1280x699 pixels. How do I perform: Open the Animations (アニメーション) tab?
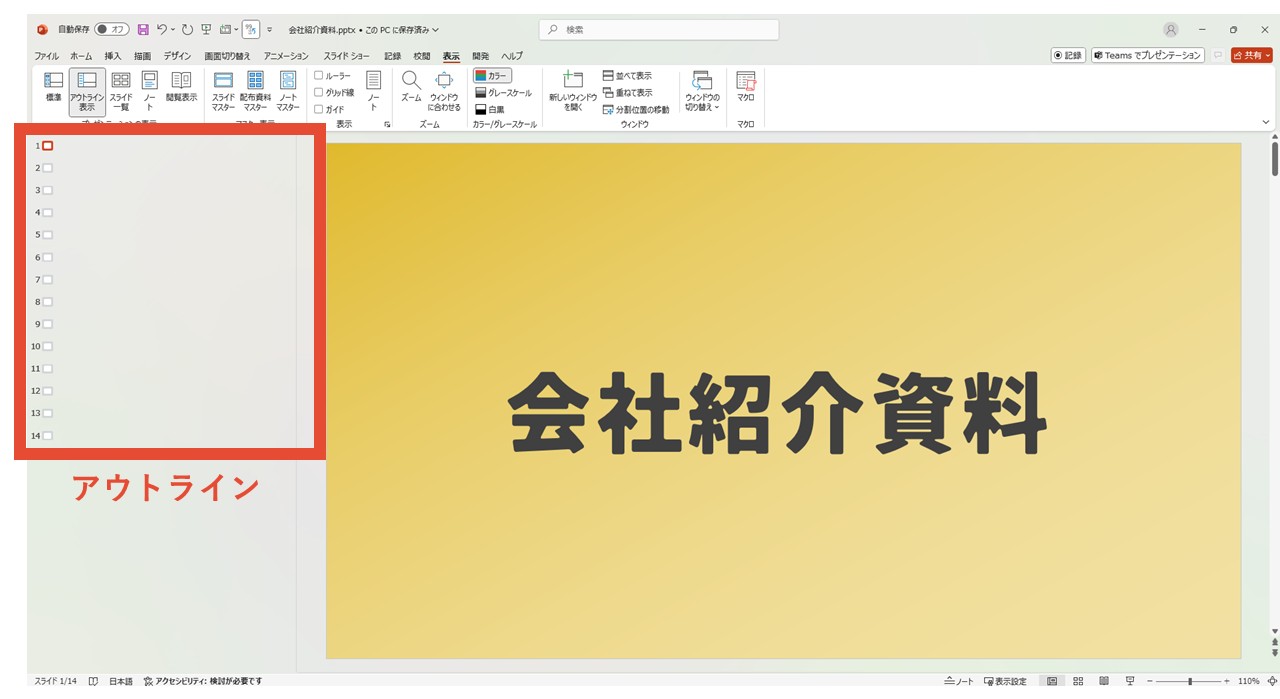pos(286,56)
